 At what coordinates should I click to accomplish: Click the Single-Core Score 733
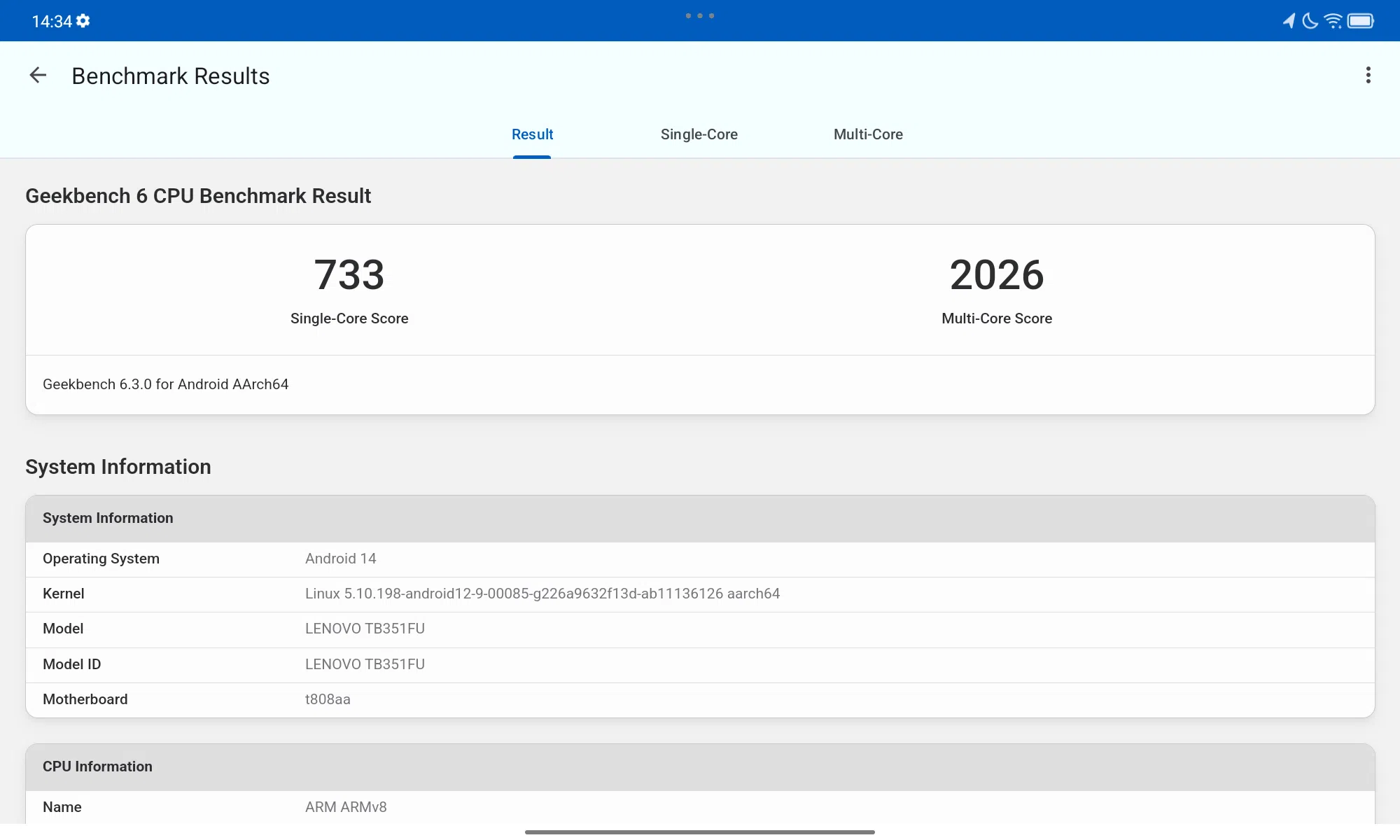pos(349,275)
